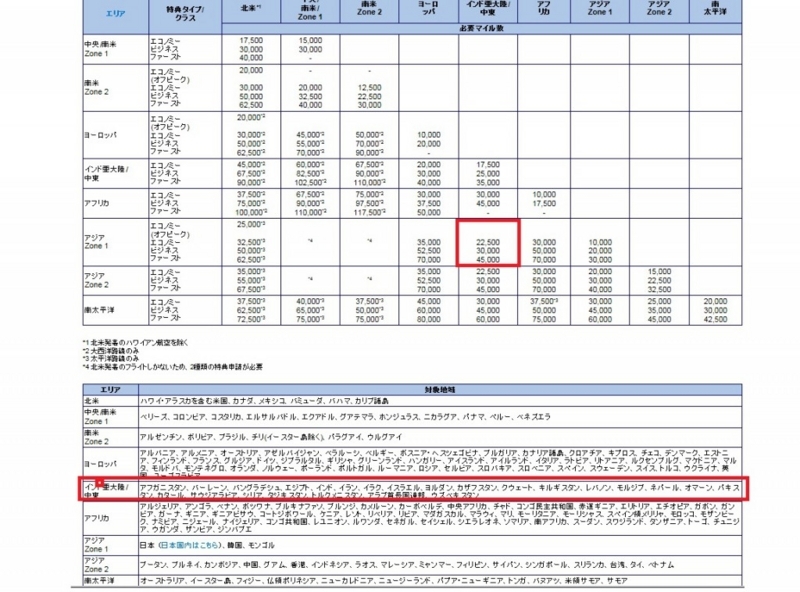This screenshot has height=592, width=800.
Task: Click the 北米 row label in the region table
Action: (x=92, y=401)
